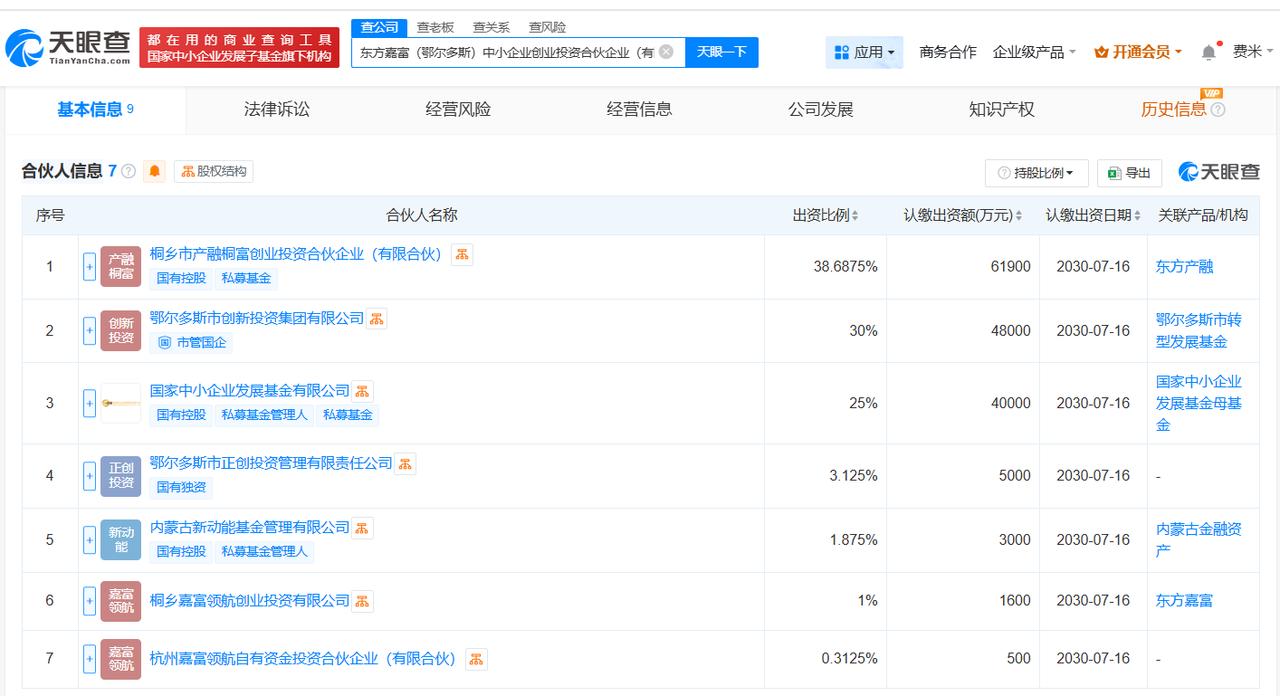Expand row 3 国家中小企业发展基金
1280x696 pixels.
(89, 403)
